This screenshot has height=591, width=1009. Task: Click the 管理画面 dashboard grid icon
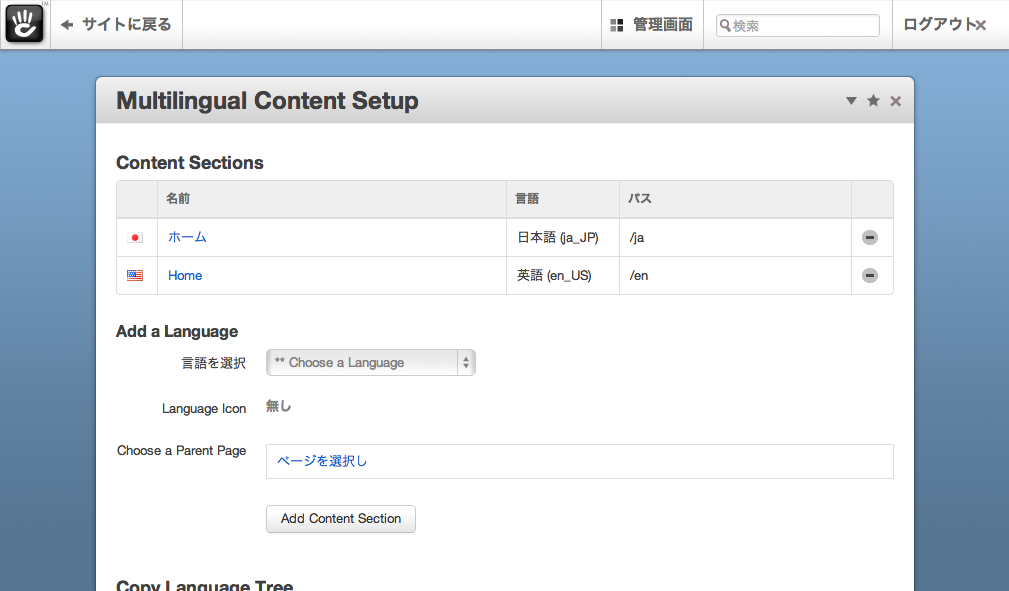[617, 25]
